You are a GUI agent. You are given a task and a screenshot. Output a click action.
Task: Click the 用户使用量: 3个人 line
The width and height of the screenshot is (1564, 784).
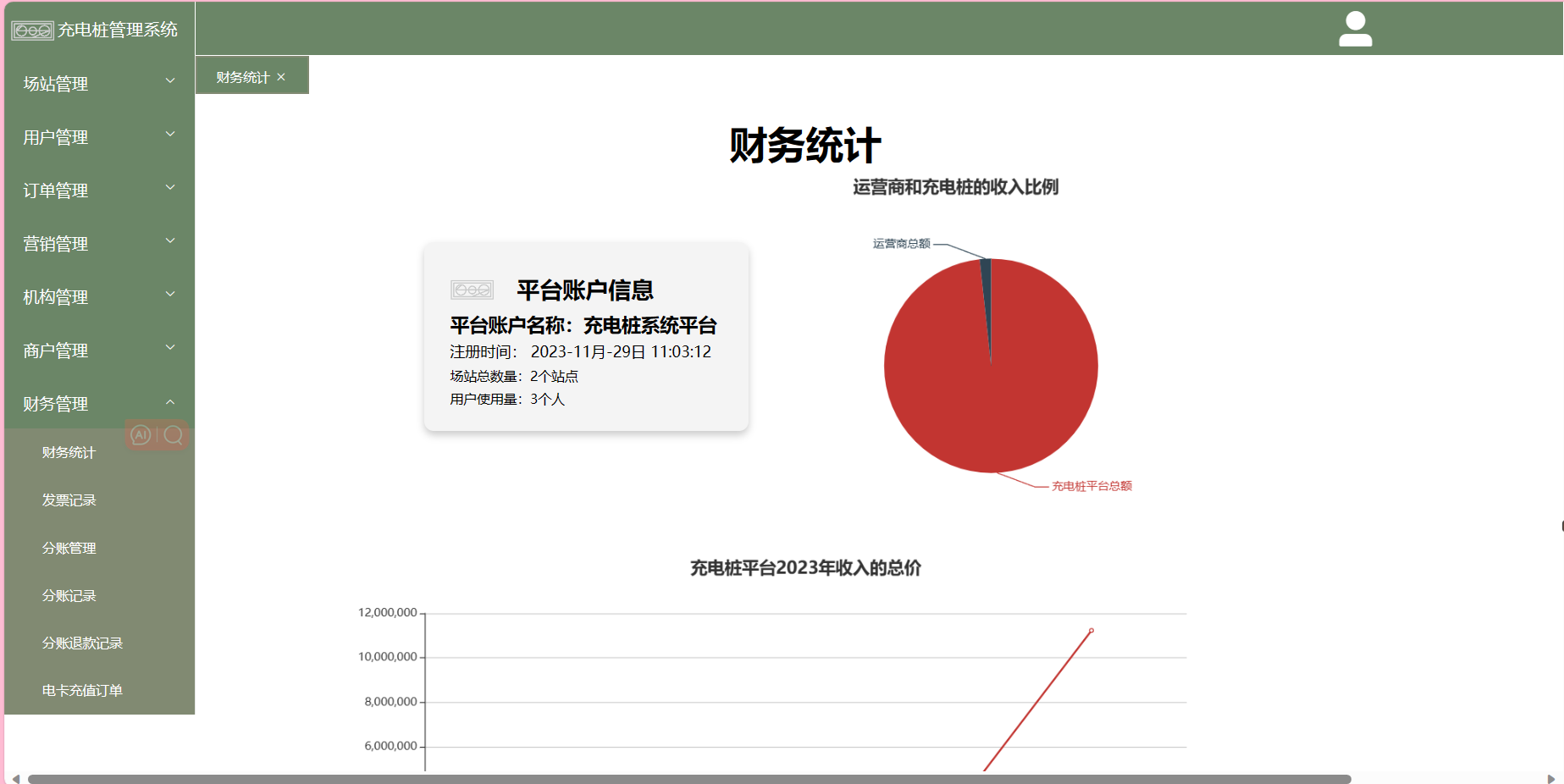coord(507,399)
